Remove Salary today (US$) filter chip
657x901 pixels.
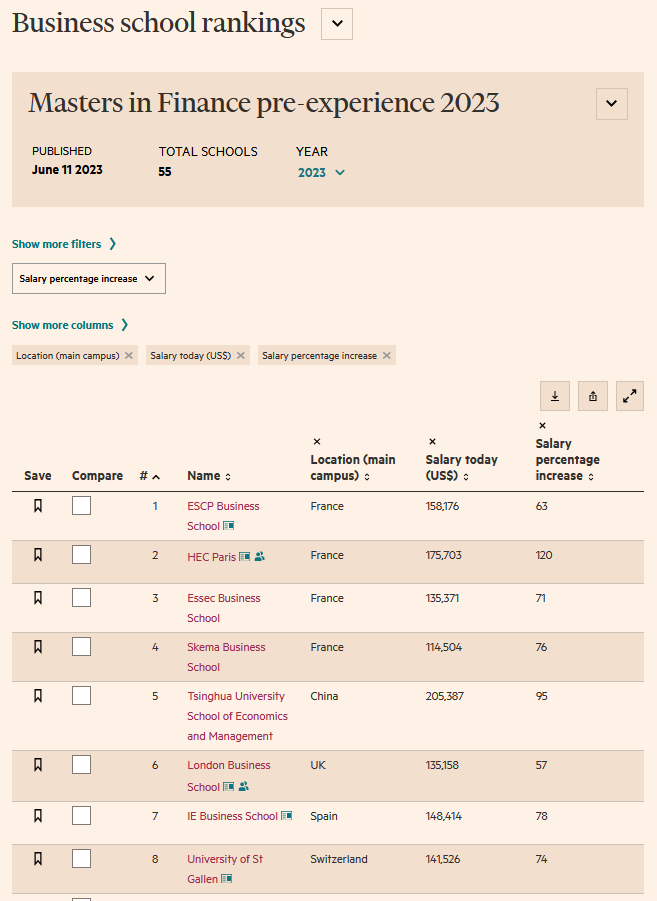[241, 356]
